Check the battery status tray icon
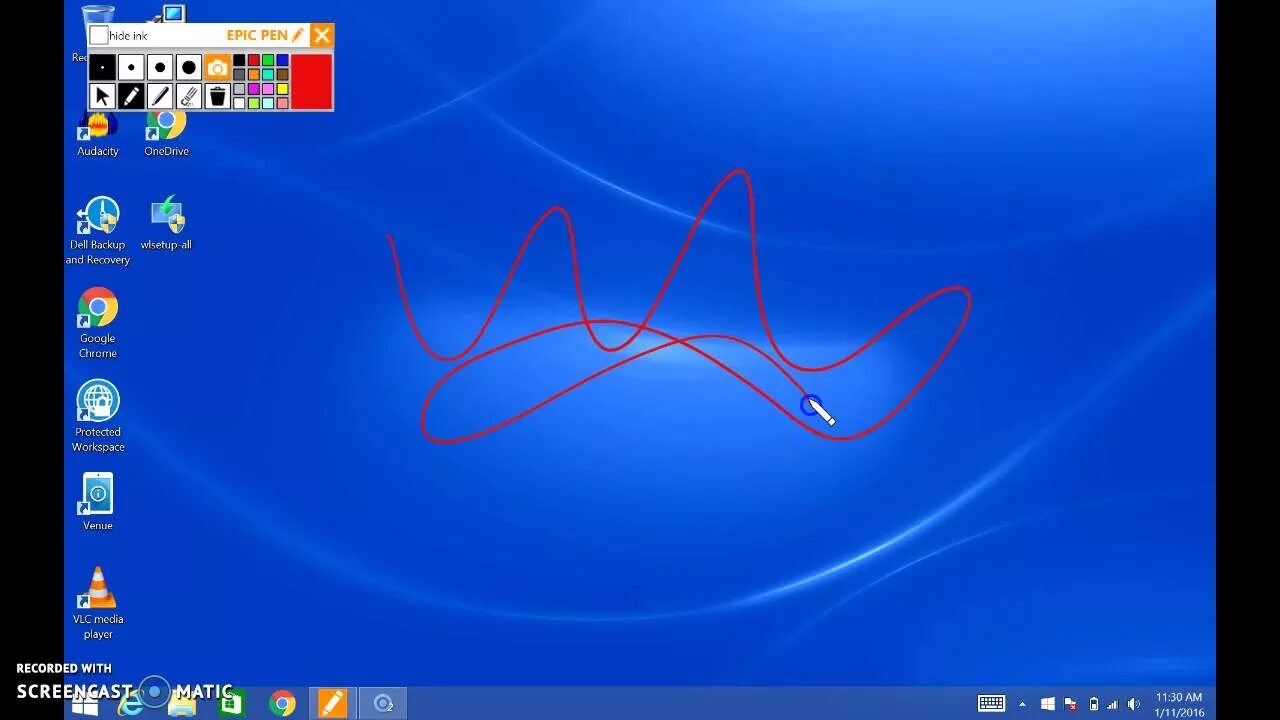Viewport: 1280px width, 720px height. (x=1093, y=704)
